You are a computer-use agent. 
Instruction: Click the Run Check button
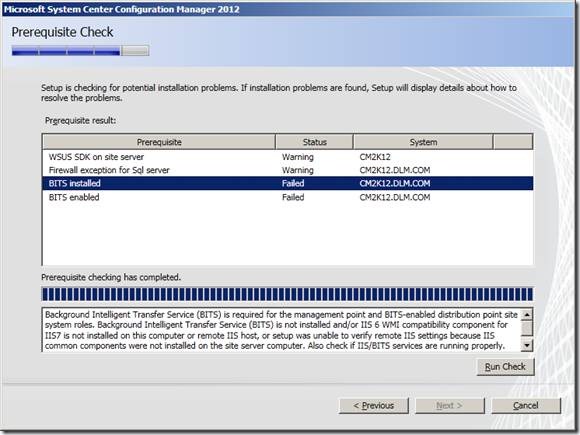(505, 367)
